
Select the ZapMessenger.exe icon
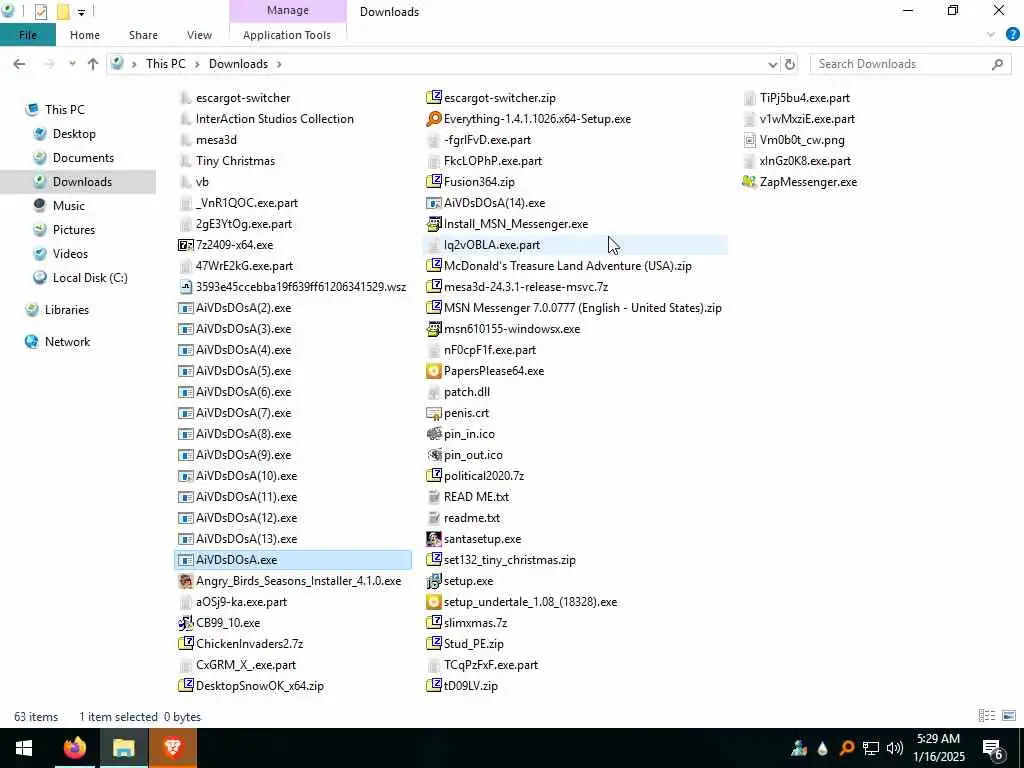click(x=749, y=182)
